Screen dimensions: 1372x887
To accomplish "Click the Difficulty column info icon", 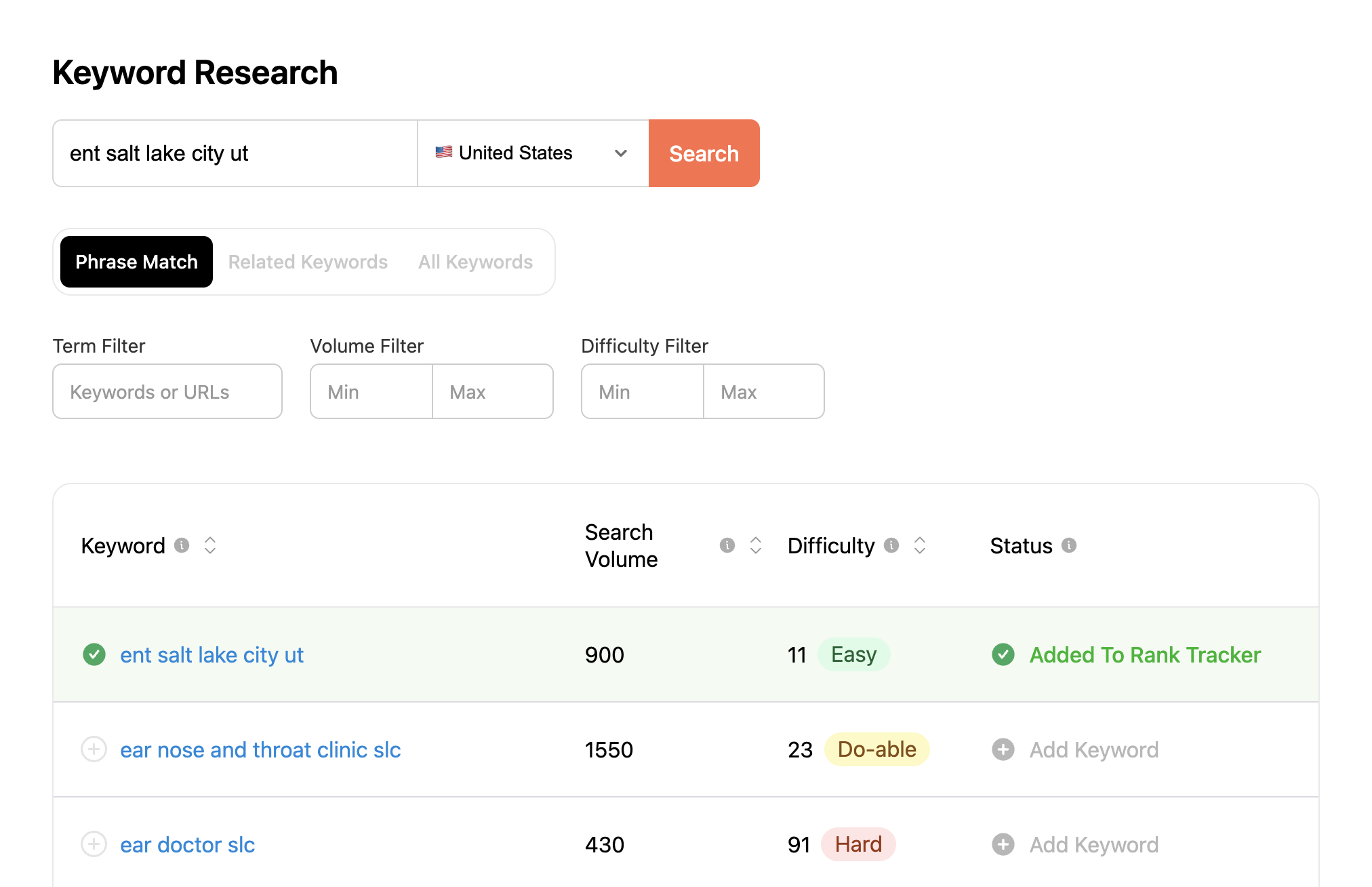I will point(892,545).
